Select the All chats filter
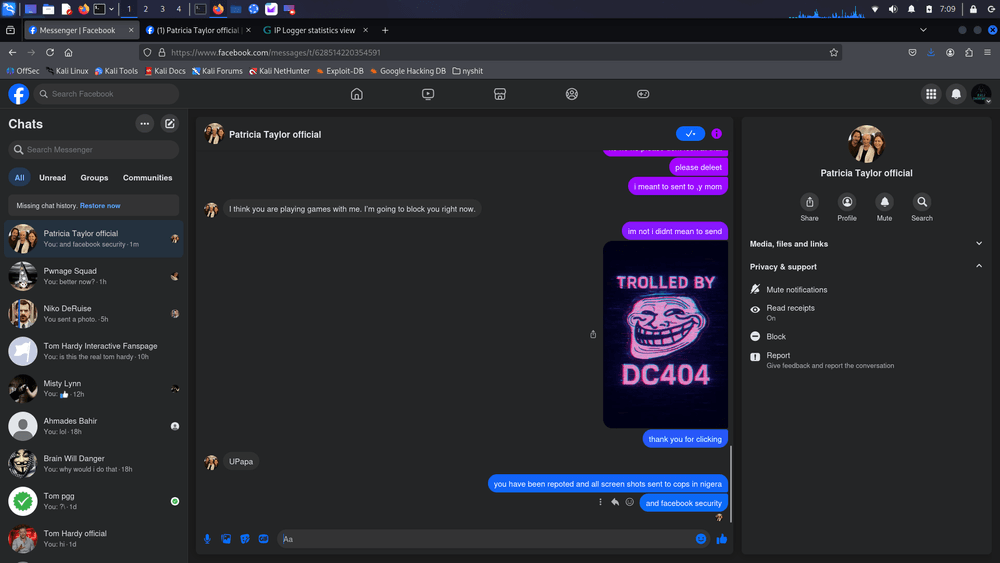This screenshot has width=1000, height=563. 20,178
